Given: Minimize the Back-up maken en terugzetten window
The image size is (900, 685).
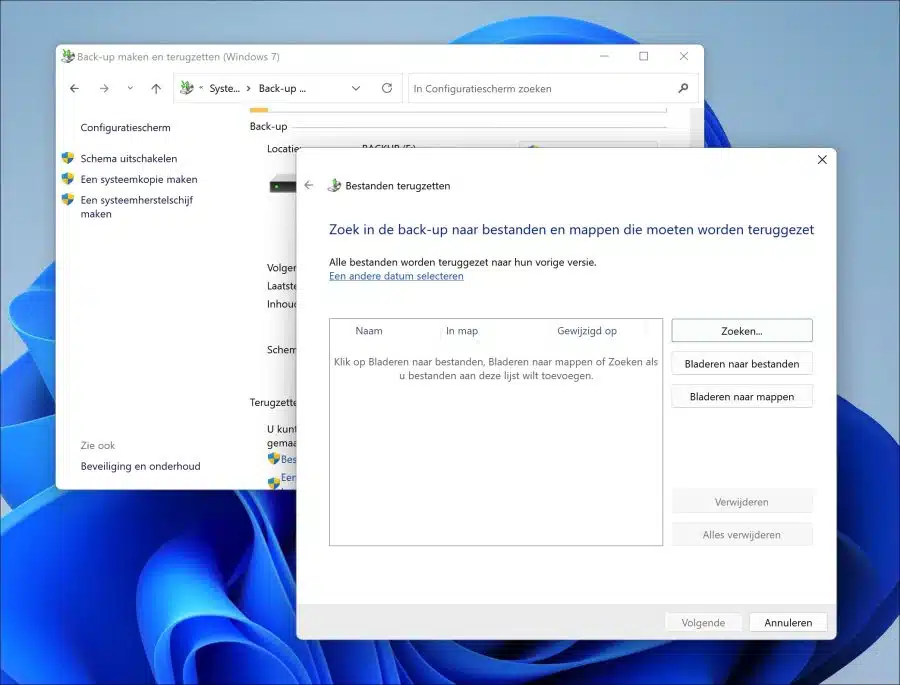Looking at the screenshot, I should (x=604, y=56).
